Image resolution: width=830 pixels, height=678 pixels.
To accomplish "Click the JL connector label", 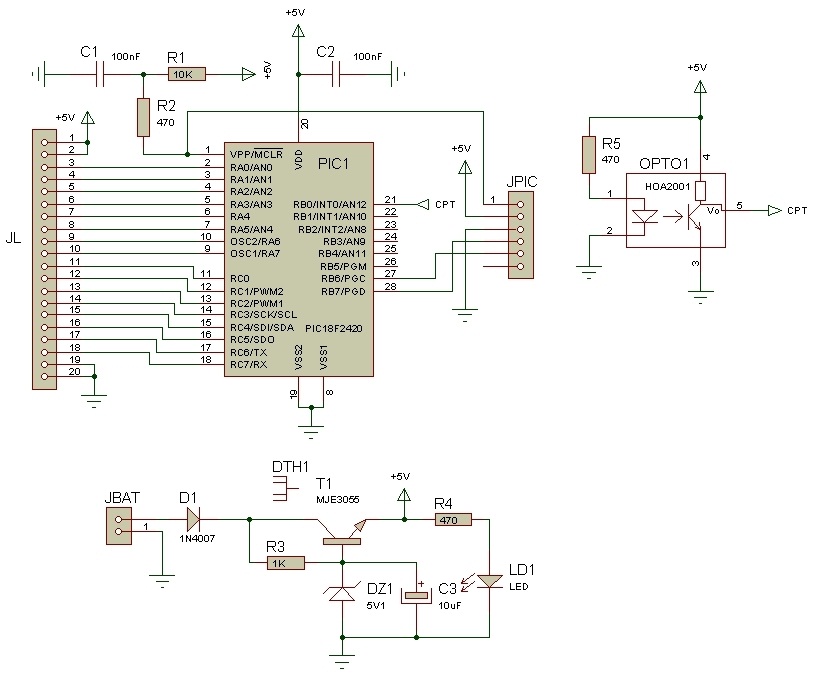I will [x=13, y=239].
